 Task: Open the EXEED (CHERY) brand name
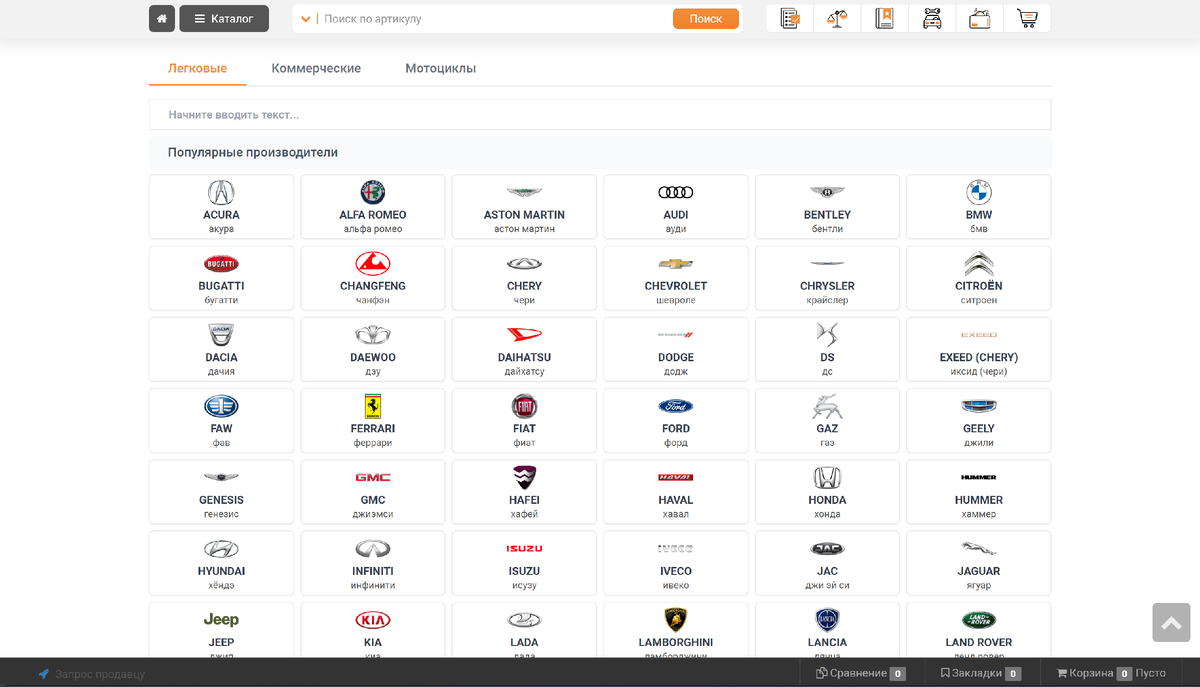click(x=979, y=357)
